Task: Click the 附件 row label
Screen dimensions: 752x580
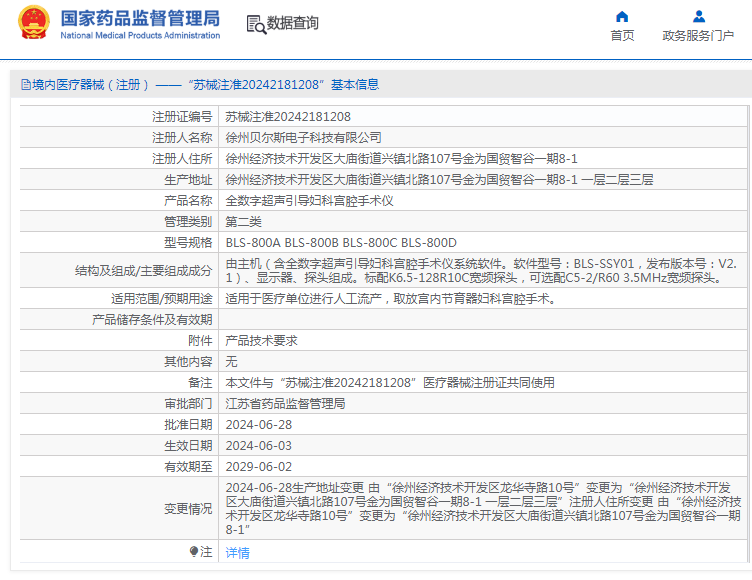Action: (x=200, y=341)
